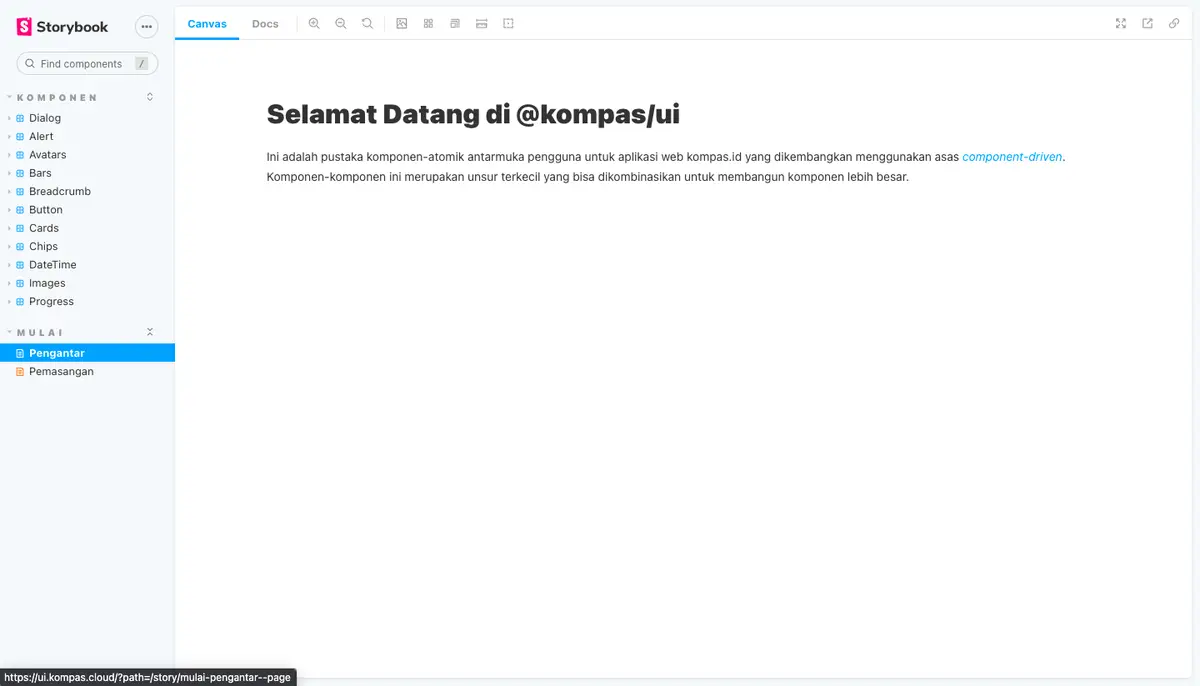This screenshot has height=686, width=1200.
Task: Switch to the Docs tab
Action: pos(265,23)
